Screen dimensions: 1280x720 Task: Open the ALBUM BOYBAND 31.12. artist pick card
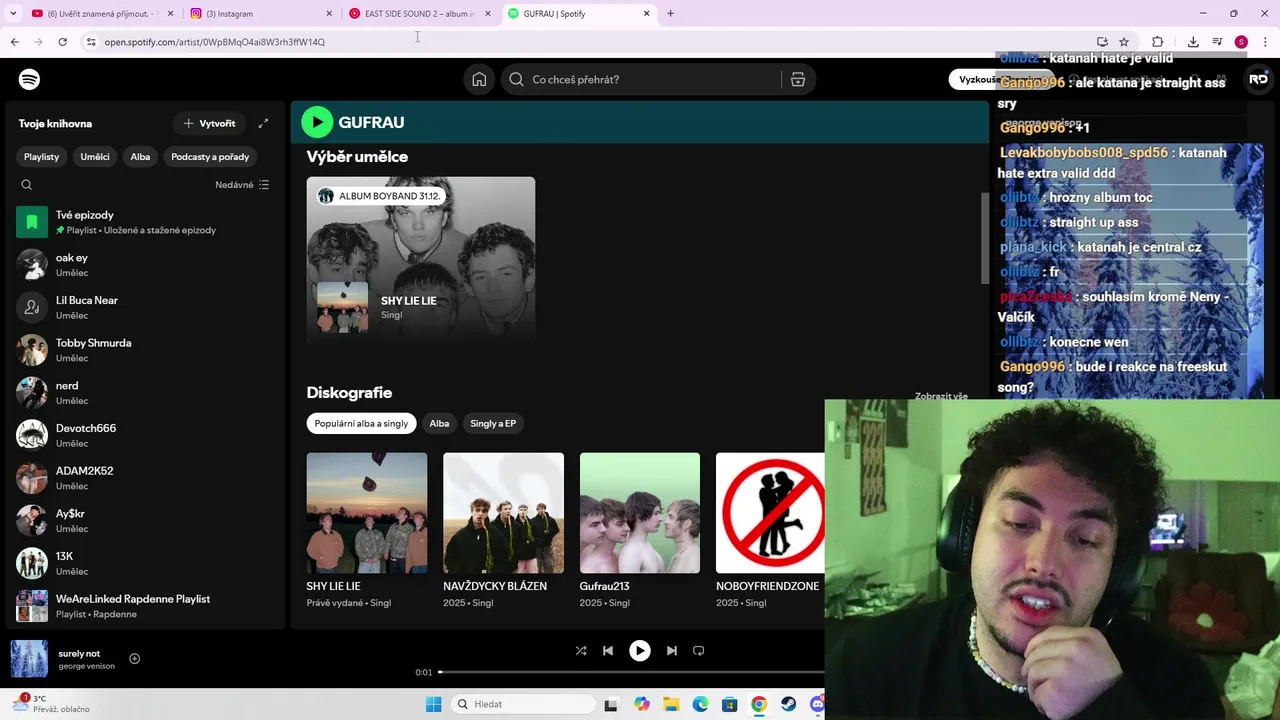tap(421, 260)
